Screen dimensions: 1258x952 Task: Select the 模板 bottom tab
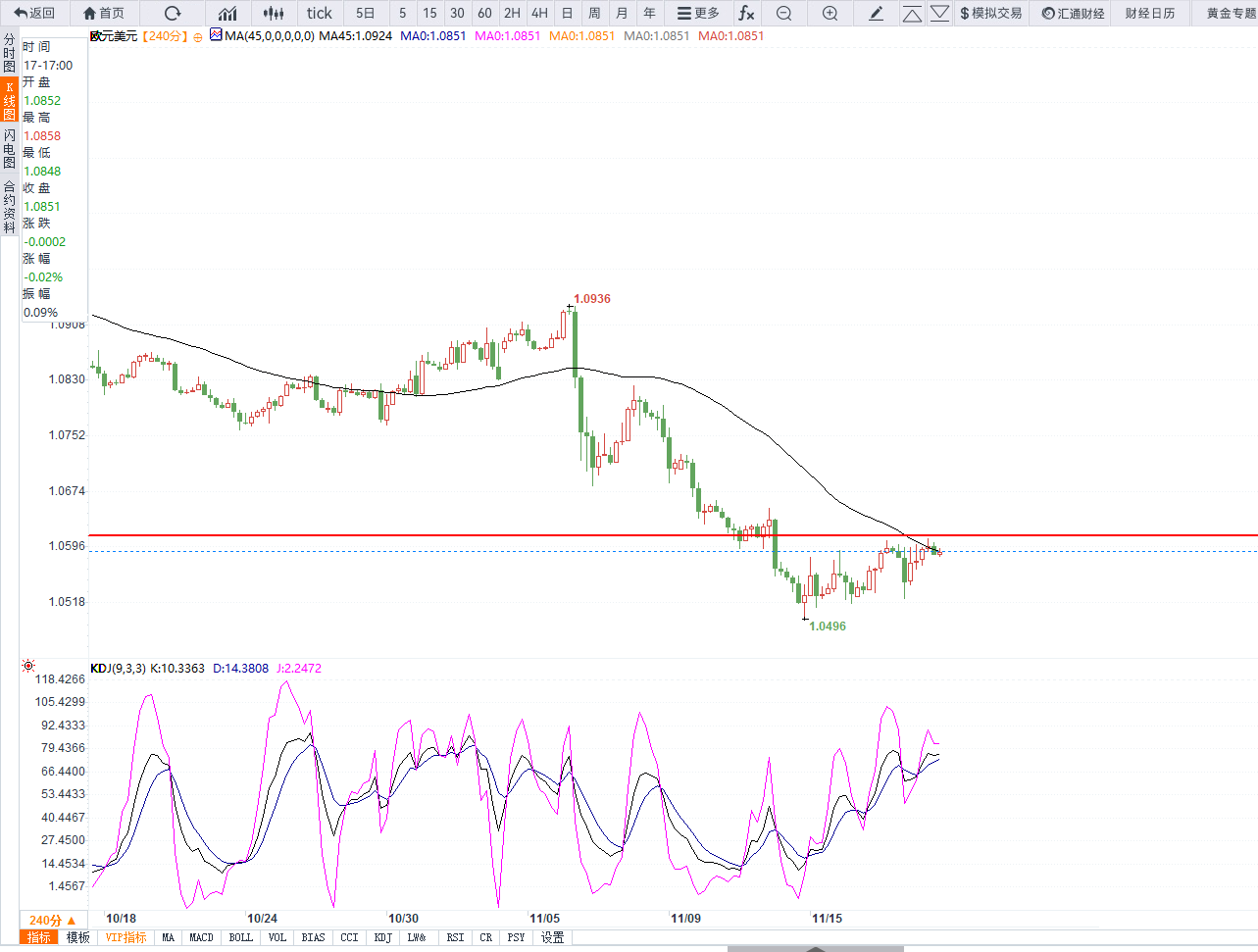[x=78, y=937]
